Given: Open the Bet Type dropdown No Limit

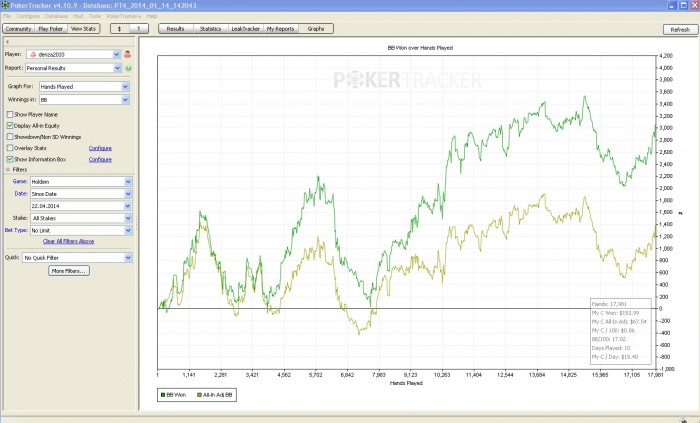Looking at the screenshot, I should click(x=81, y=231).
